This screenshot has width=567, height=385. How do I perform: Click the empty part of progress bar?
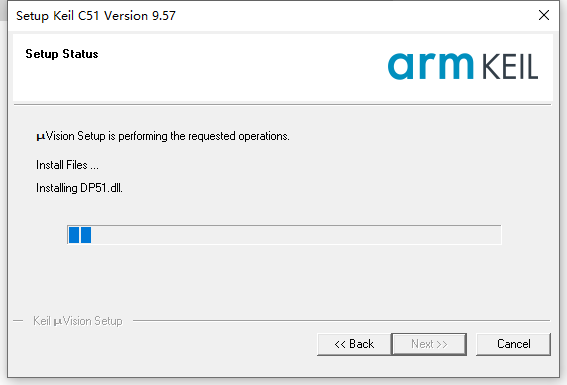pos(296,235)
